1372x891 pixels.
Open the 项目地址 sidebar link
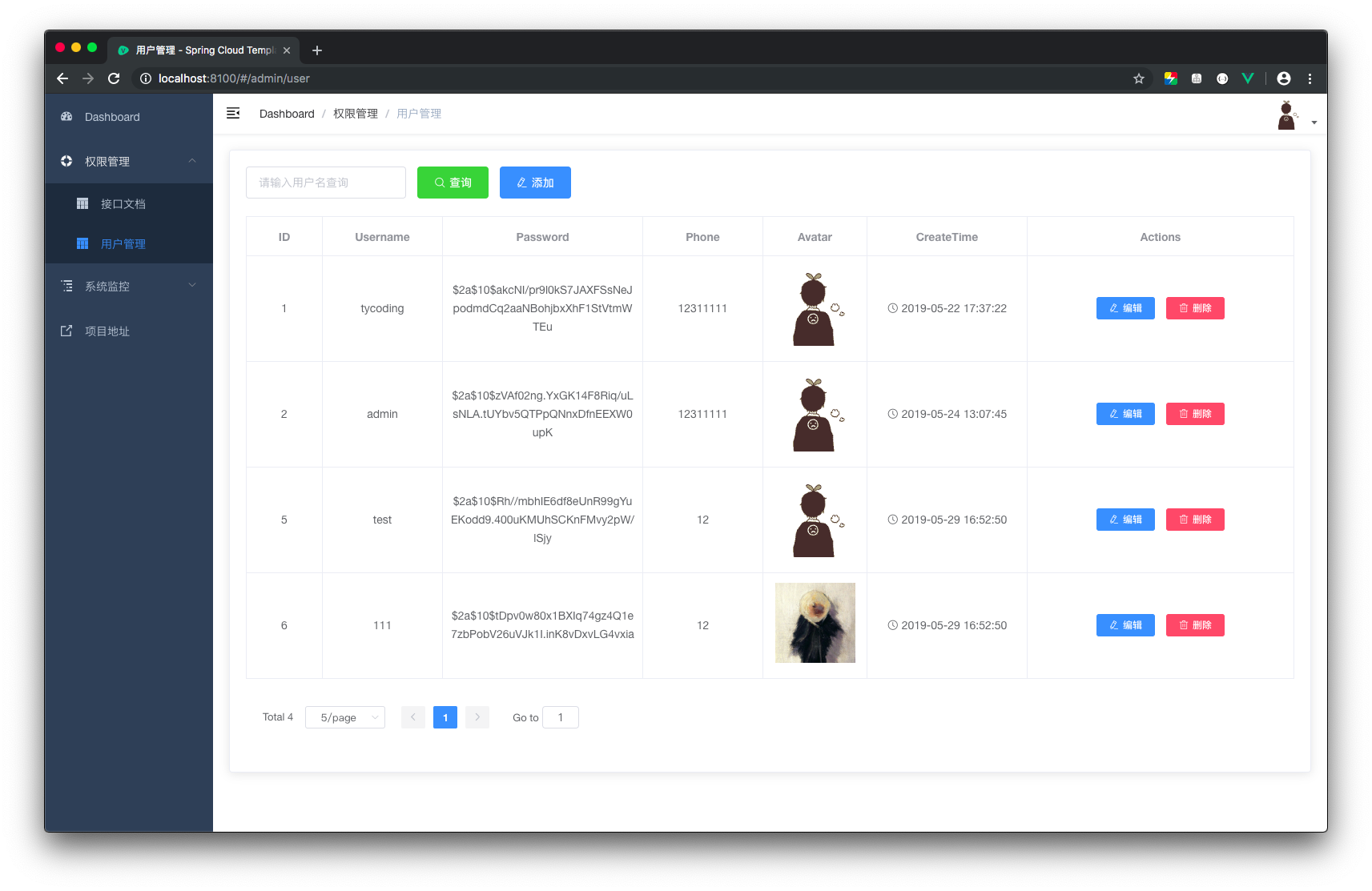click(x=129, y=331)
